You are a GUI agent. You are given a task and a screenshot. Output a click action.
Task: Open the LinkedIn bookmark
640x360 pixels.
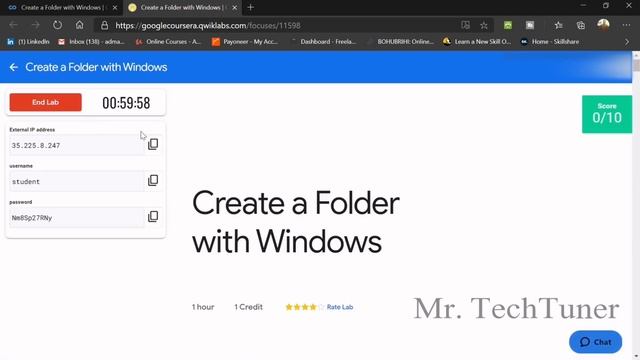28,42
